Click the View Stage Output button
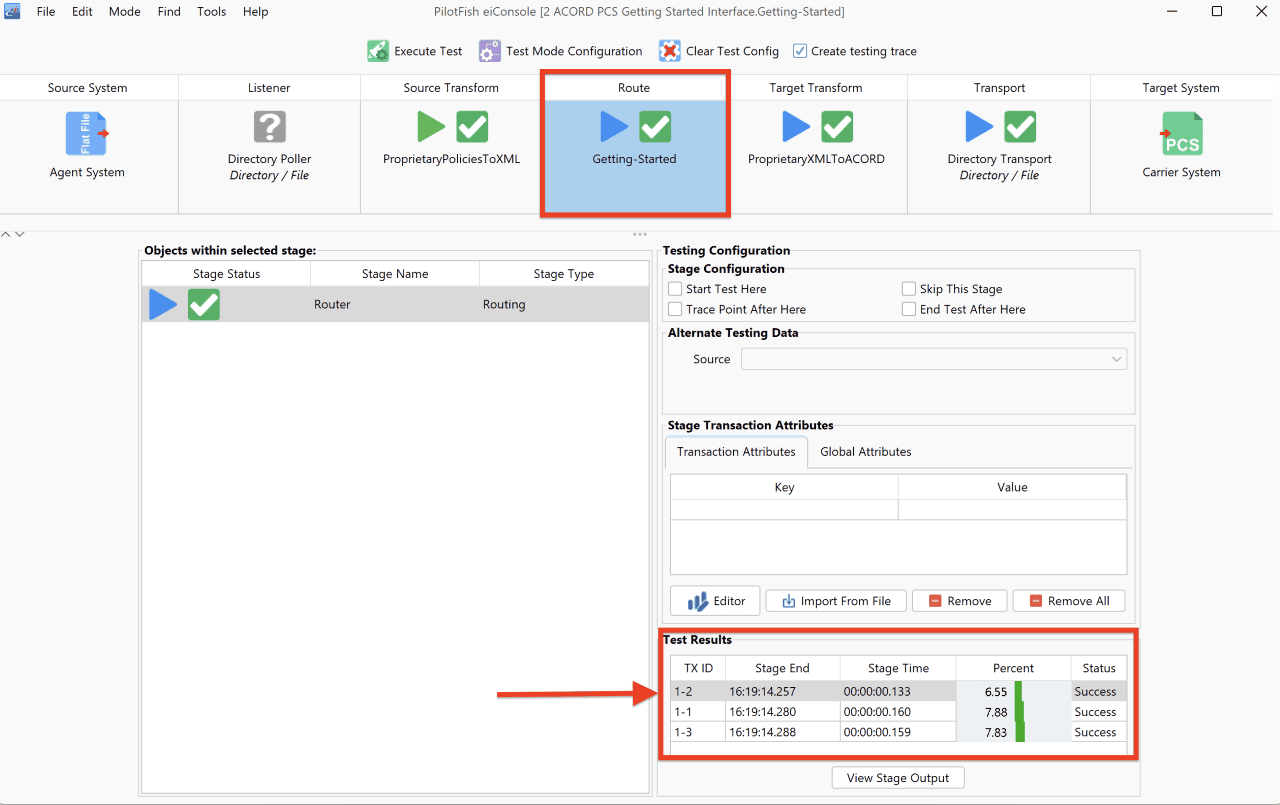The width and height of the screenshot is (1280, 805). click(x=898, y=778)
